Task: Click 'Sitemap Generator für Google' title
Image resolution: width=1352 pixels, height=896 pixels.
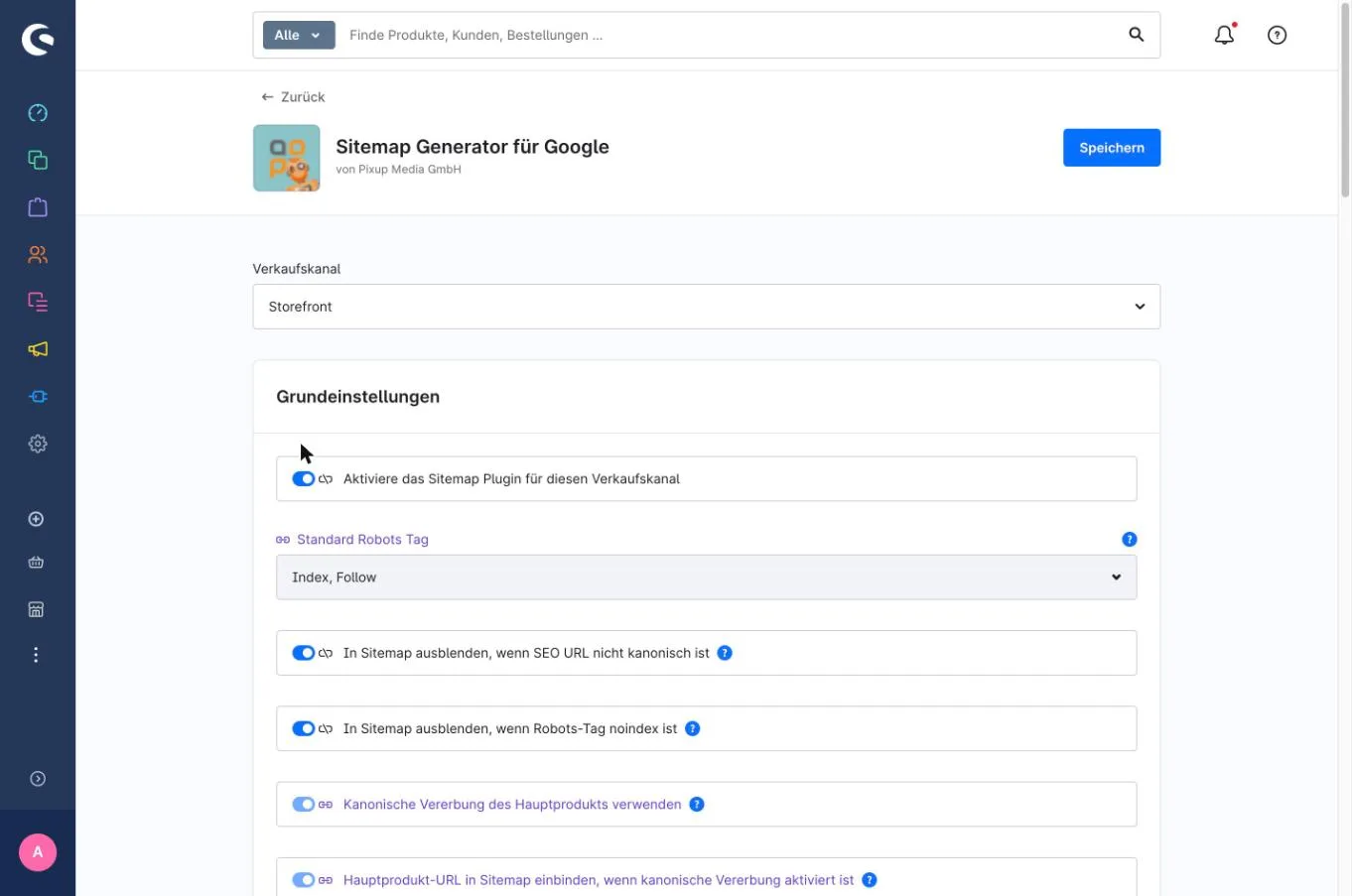Action: 473,147
